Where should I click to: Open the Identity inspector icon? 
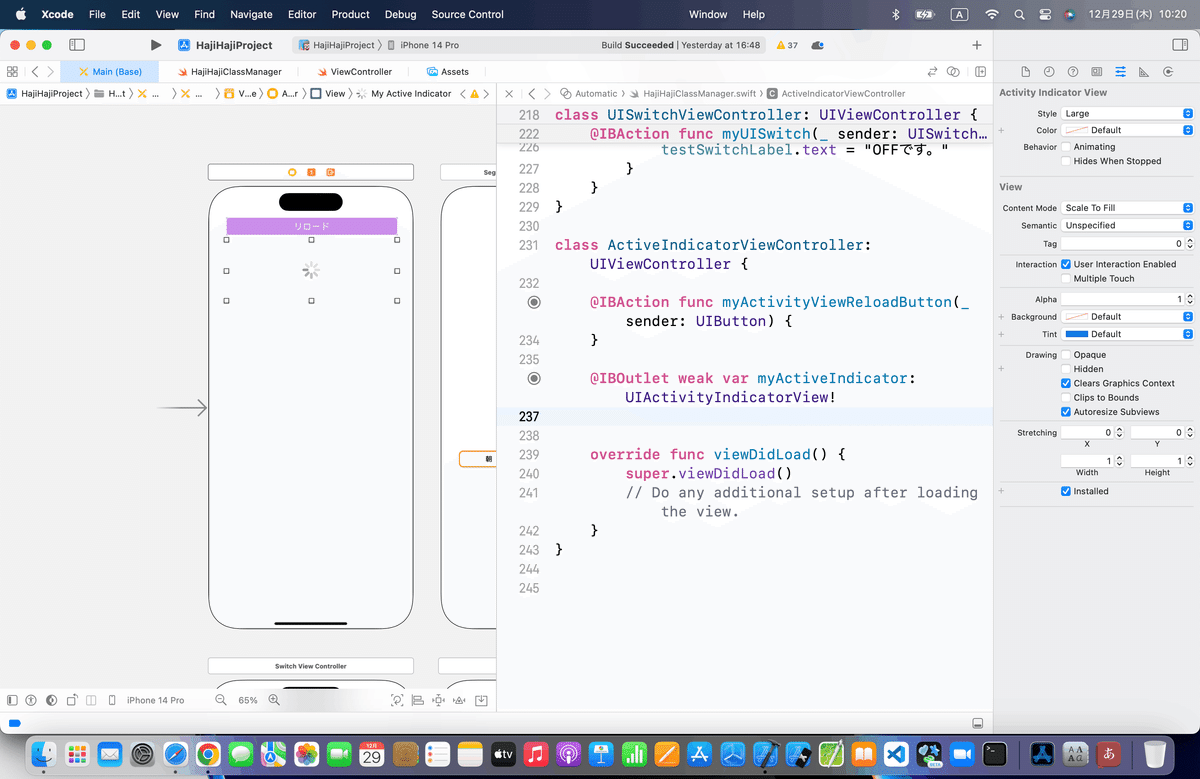tap(1097, 72)
